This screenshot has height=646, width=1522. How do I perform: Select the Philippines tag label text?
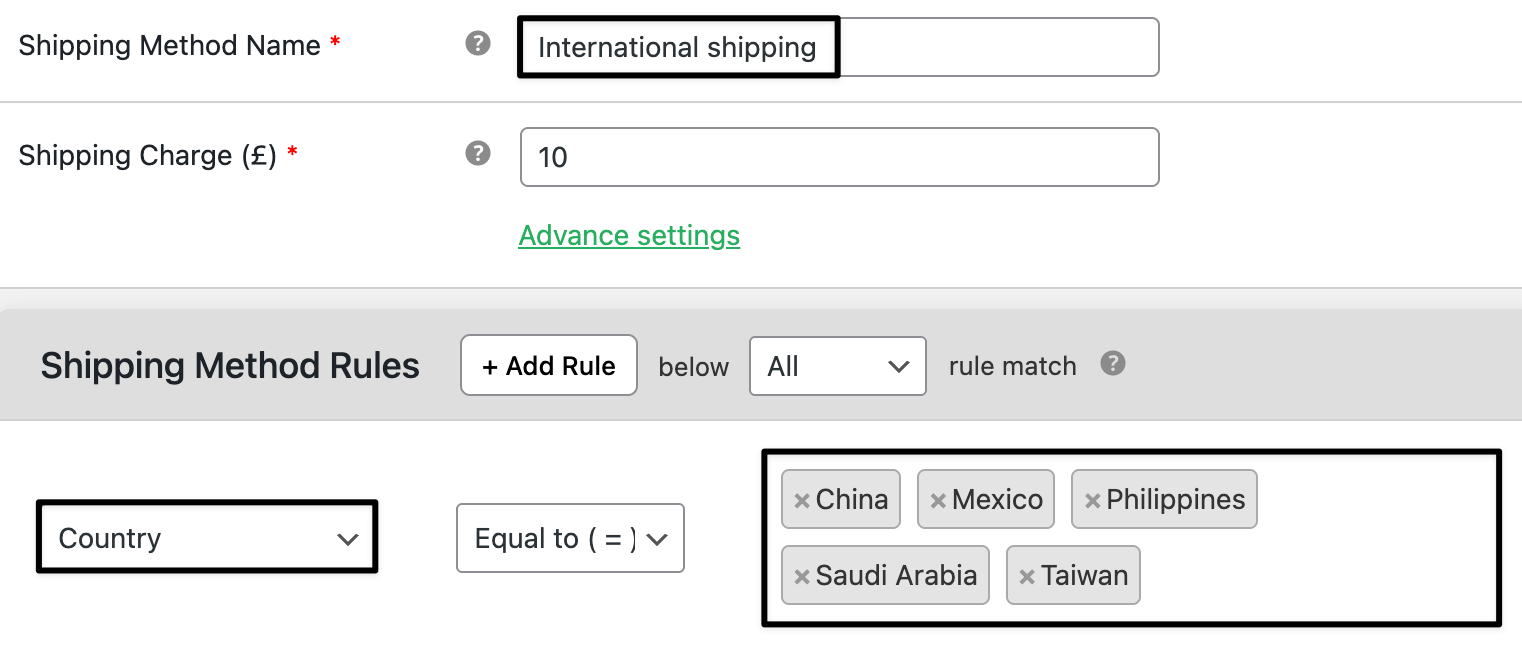pyautogui.click(x=1175, y=500)
